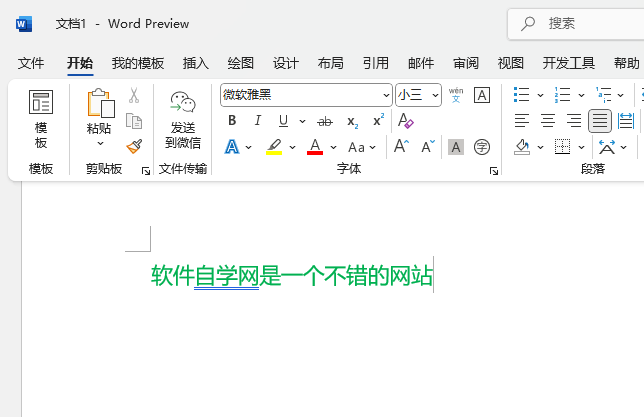644x417 pixels.
Task: Apply paragraph shading paint bucket
Action: (x=522, y=147)
